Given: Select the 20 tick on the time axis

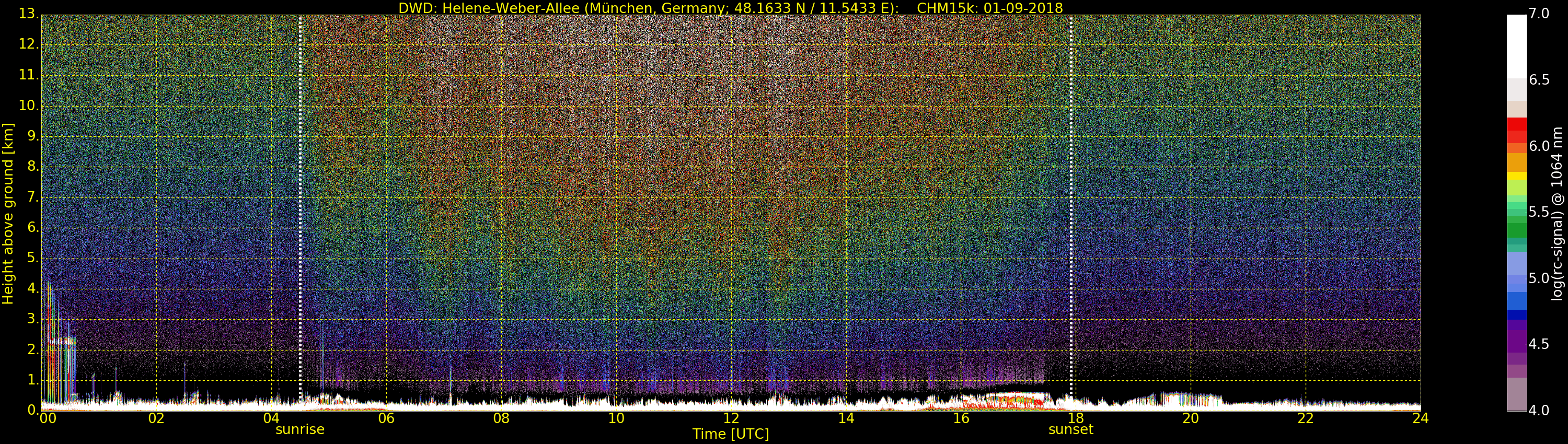Looking at the screenshot, I should click(x=1191, y=418).
